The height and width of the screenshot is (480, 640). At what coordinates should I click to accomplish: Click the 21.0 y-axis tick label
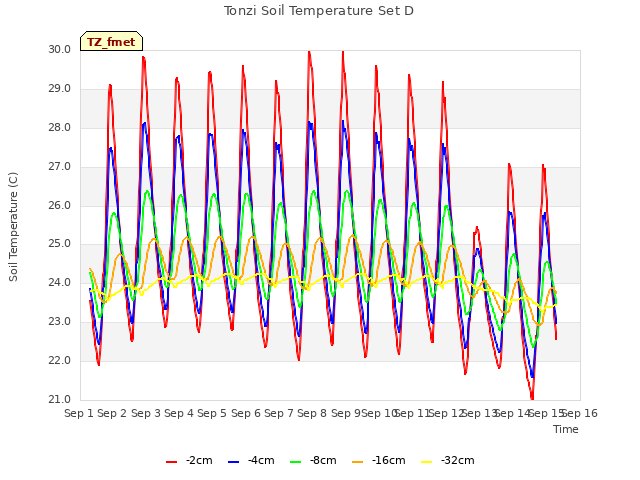tap(60, 399)
